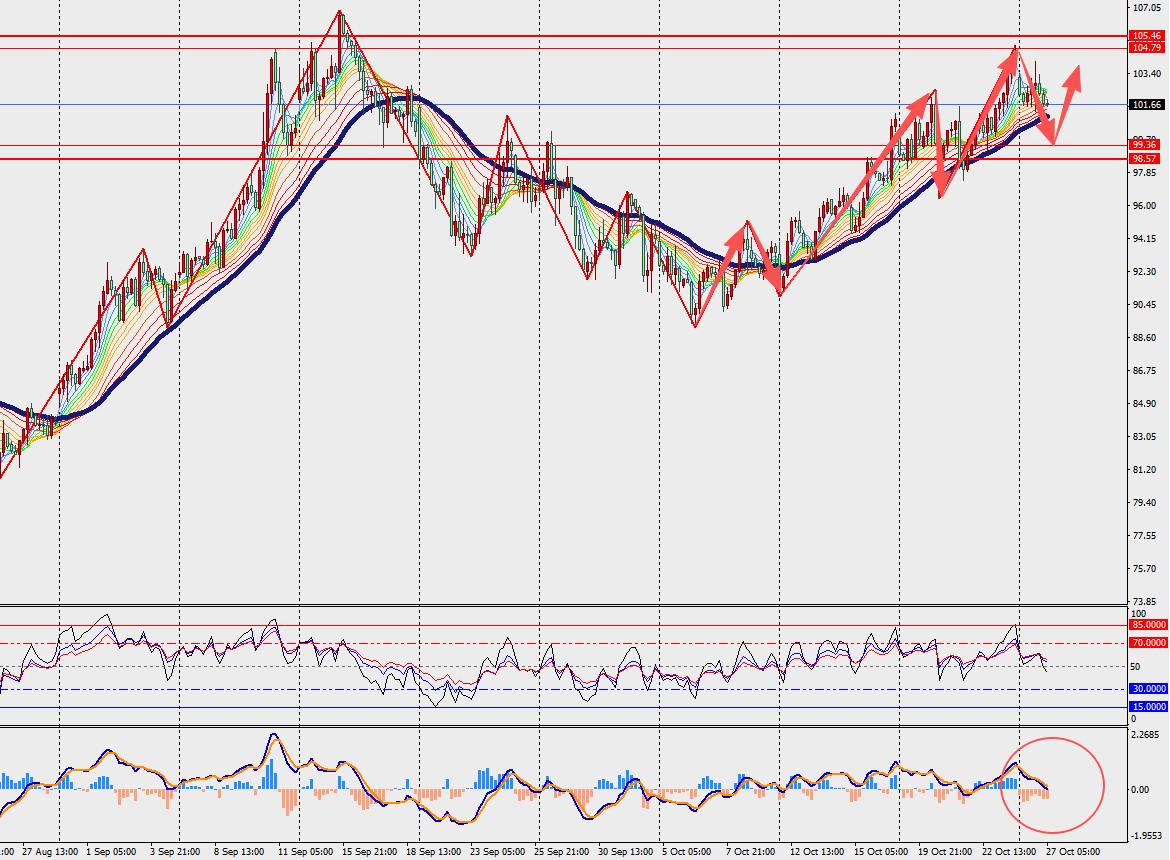Select the 27 Oct 05:00 time label

pyautogui.click(x=1073, y=852)
